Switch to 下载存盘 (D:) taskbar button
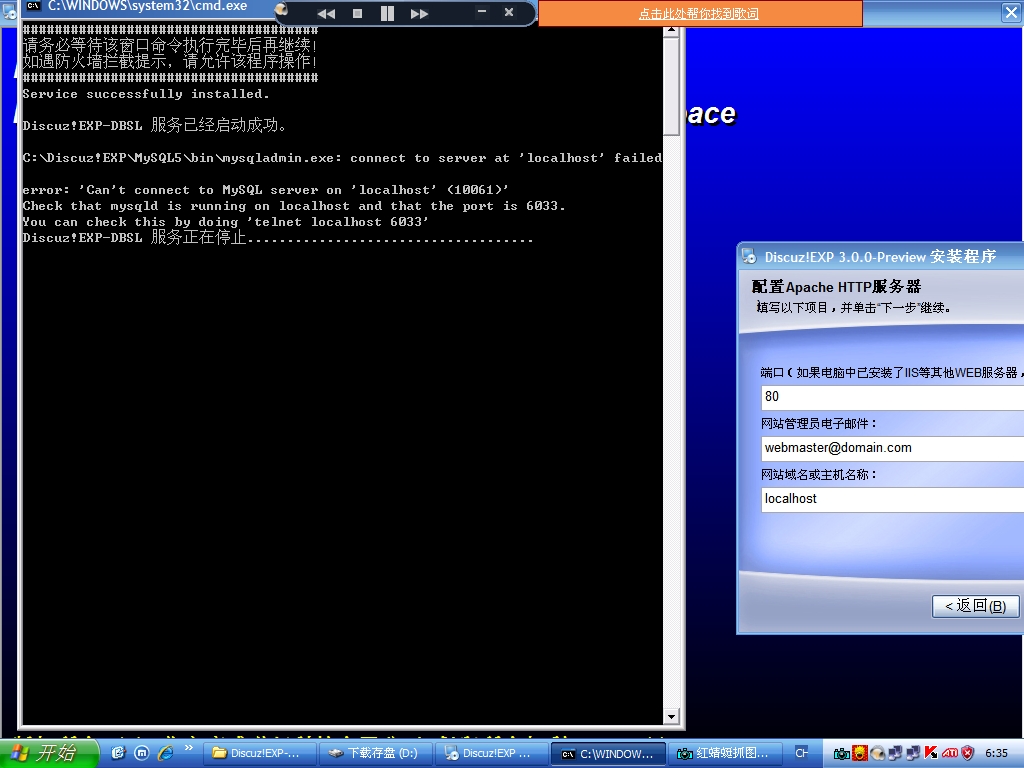1024x768 pixels. tap(376, 753)
